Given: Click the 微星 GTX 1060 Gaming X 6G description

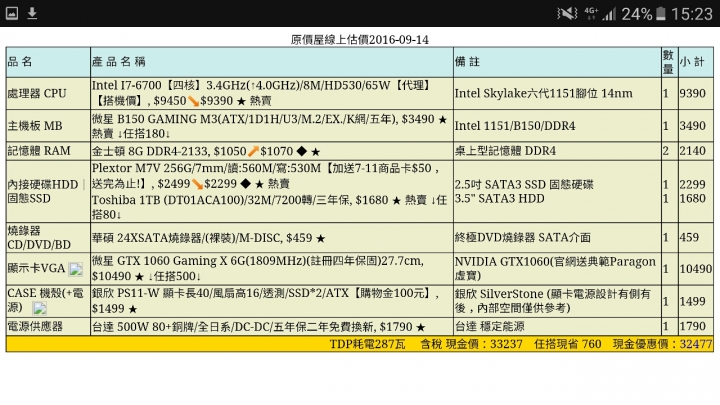Looking at the screenshot, I should [x=258, y=268].
